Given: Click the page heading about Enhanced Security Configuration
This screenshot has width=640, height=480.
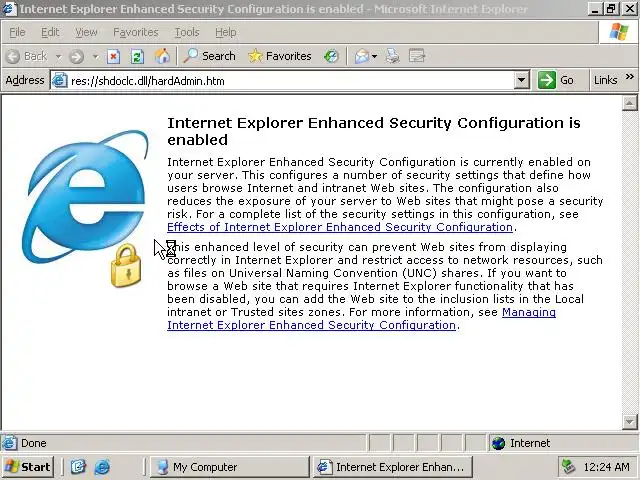Looking at the screenshot, I should coord(373,131).
